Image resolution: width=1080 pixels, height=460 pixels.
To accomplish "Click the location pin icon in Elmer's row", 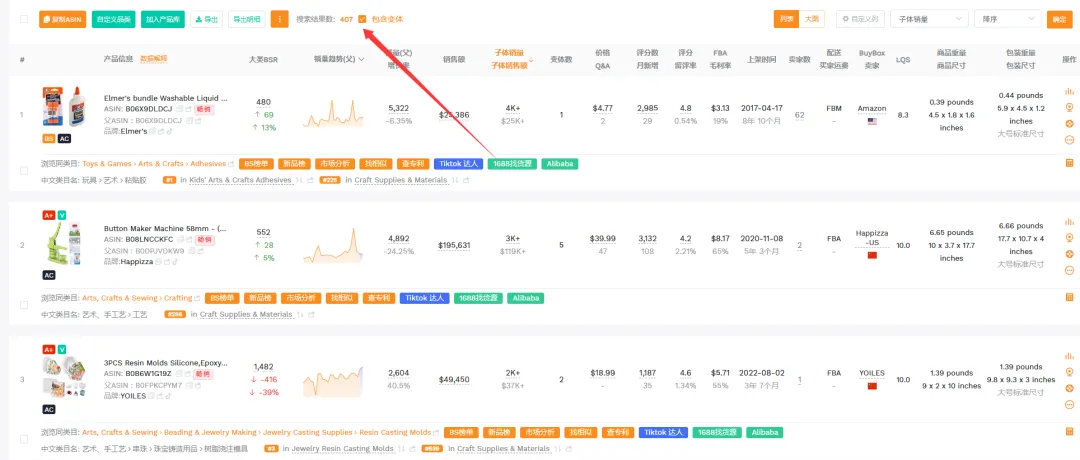I will [x=1070, y=107].
